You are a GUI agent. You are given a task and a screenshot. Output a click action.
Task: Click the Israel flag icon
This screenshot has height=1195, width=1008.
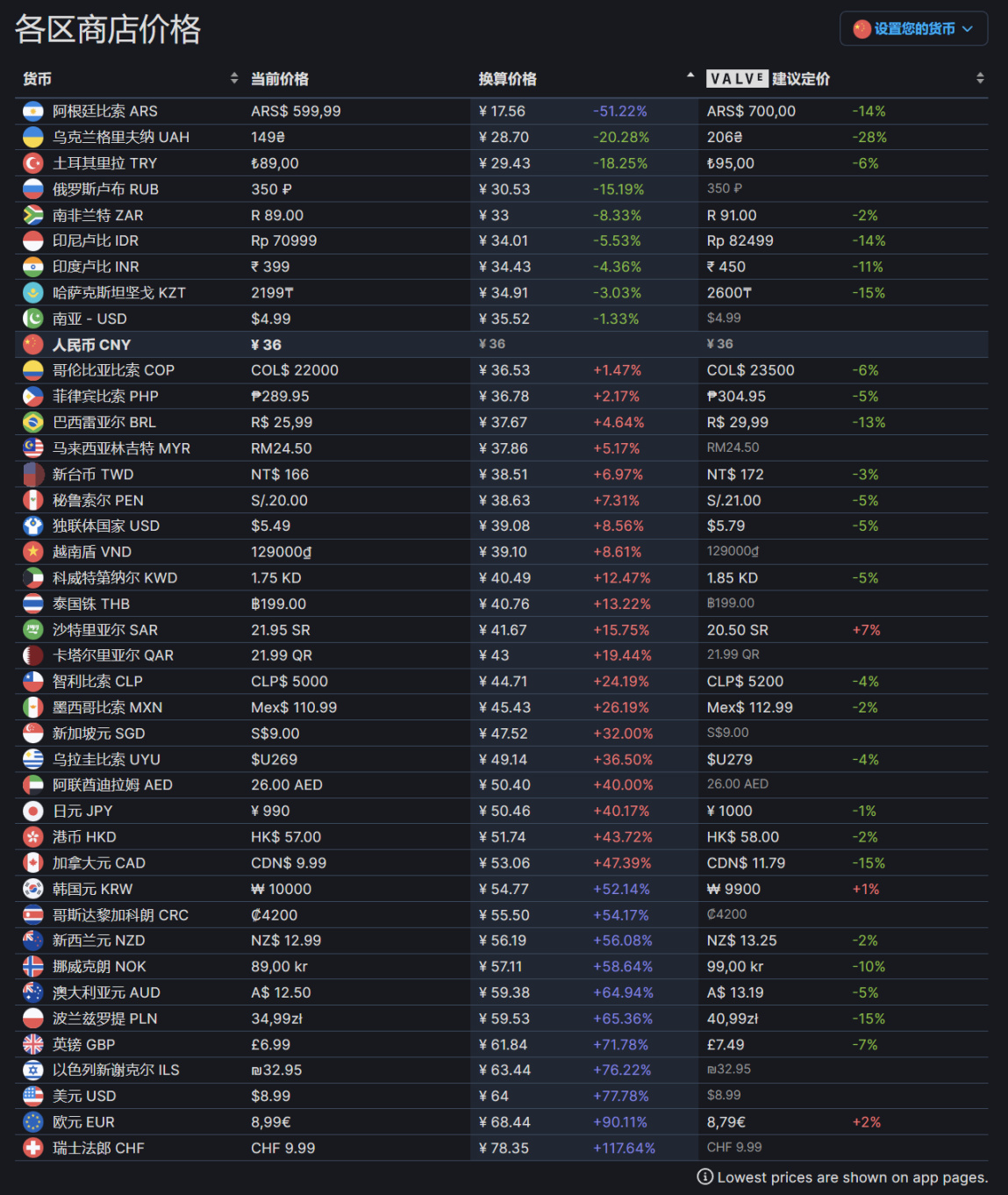pos(32,1070)
